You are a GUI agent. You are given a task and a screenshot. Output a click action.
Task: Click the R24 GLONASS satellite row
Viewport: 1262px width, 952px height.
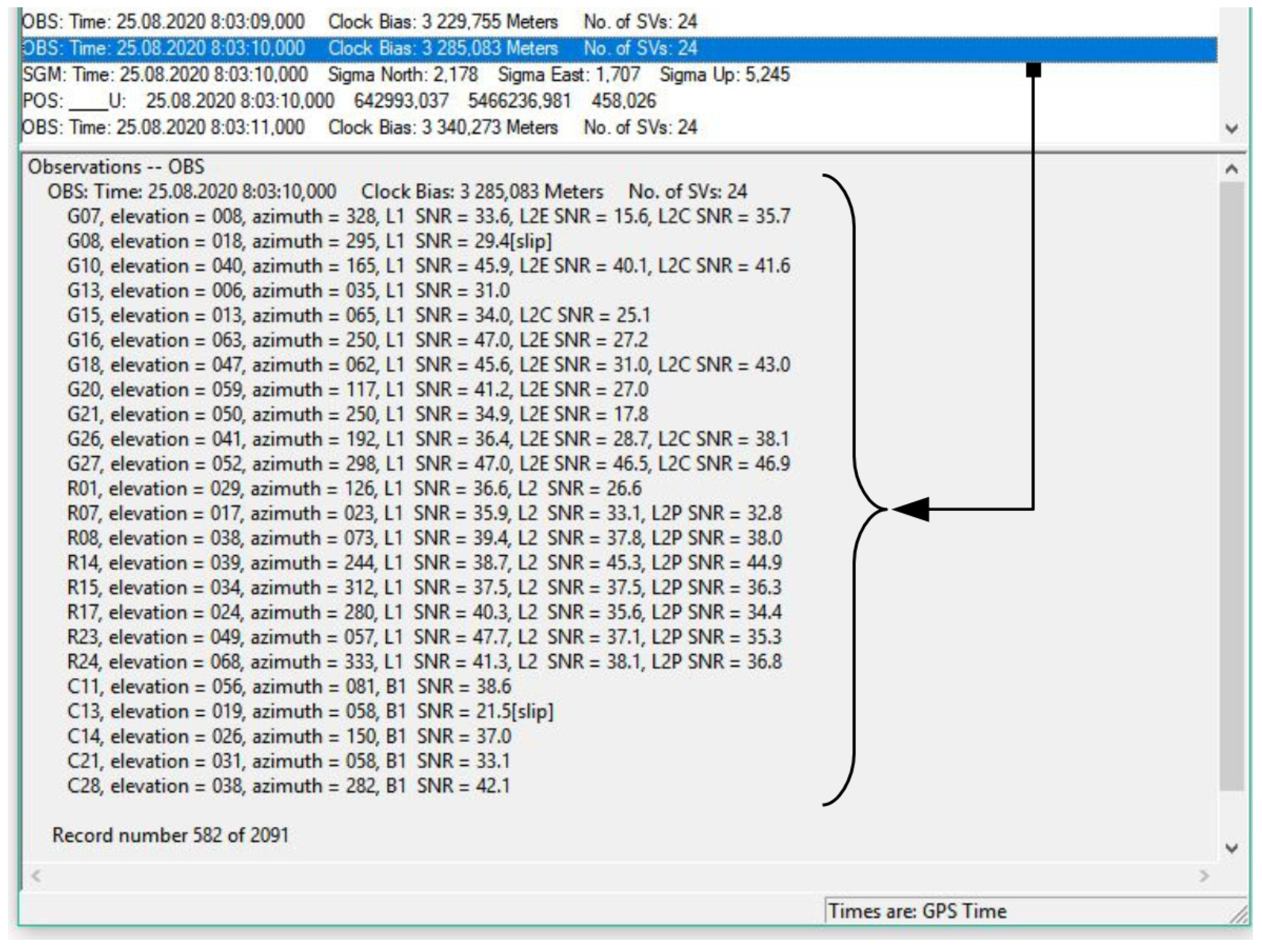[424, 662]
